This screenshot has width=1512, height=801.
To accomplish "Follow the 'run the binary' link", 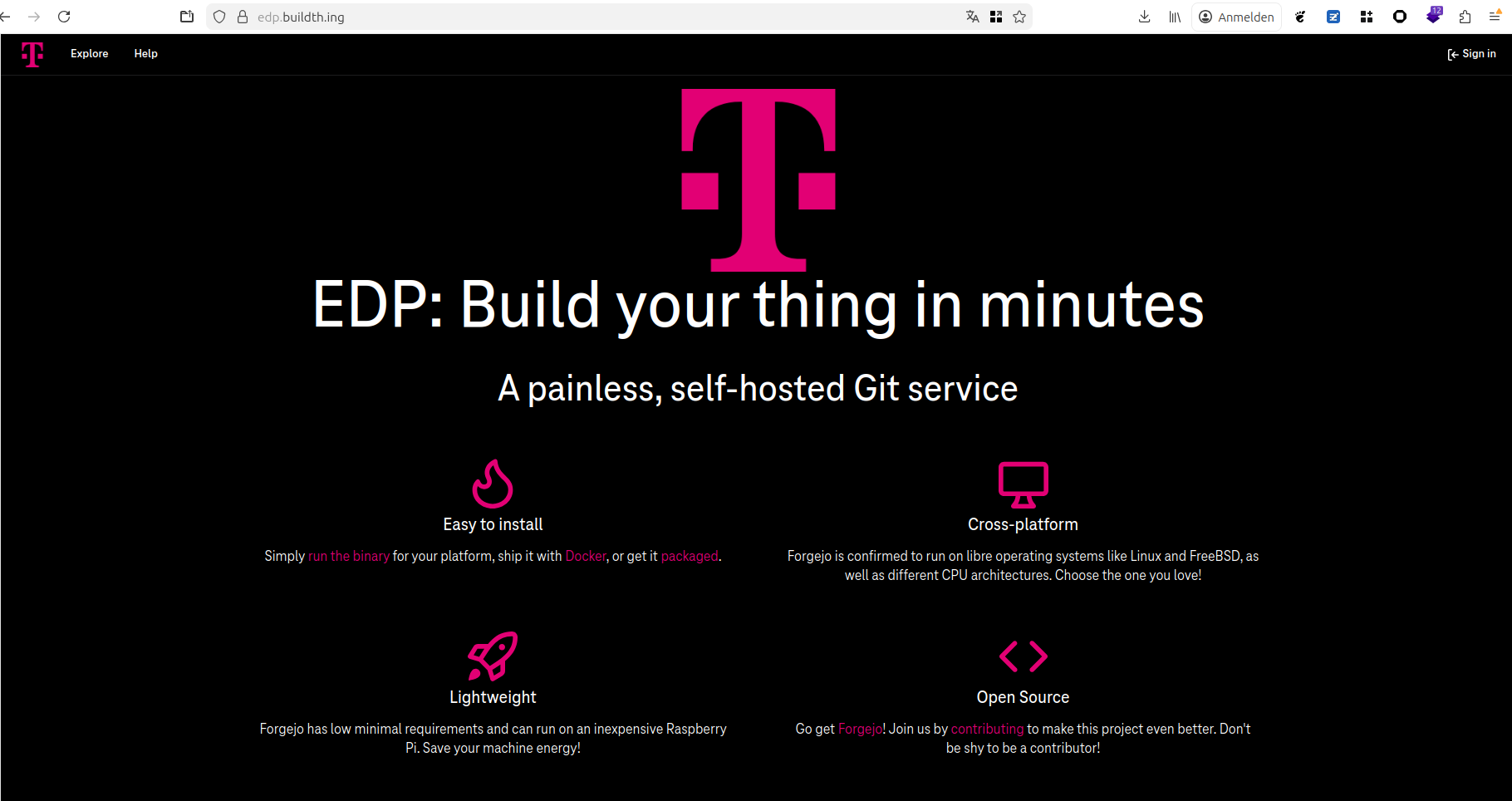I will coord(349,556).
